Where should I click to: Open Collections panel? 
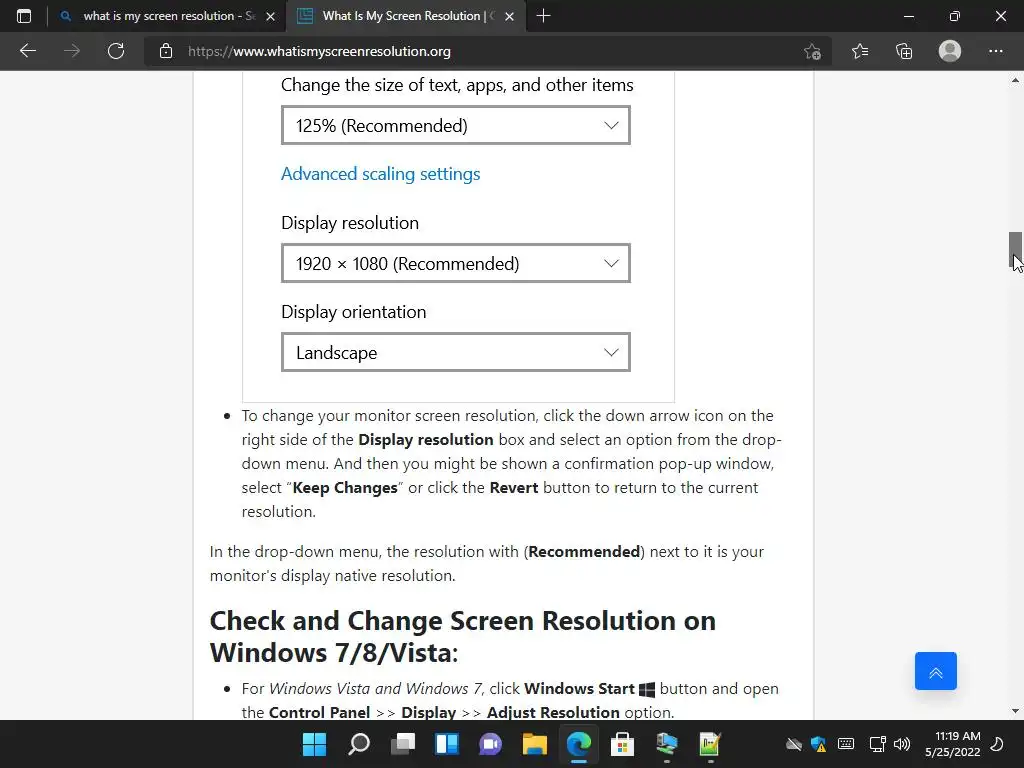click(904, 51)
